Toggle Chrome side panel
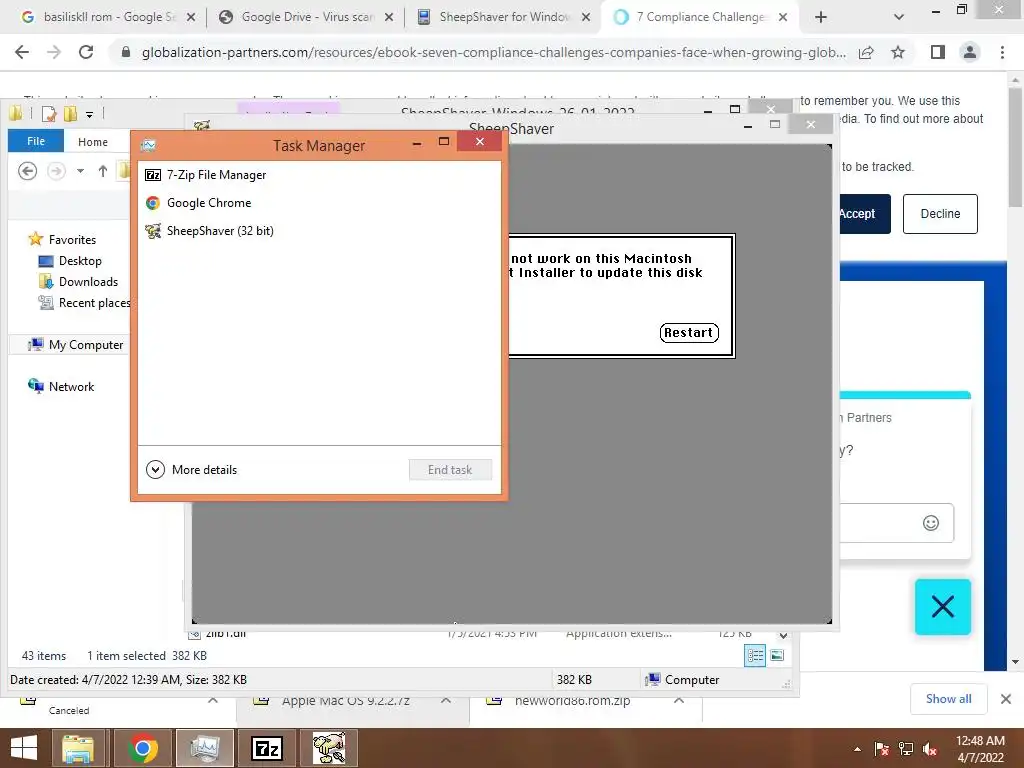The width and height of the screenshot is (1024, 768). coord(938,52)
